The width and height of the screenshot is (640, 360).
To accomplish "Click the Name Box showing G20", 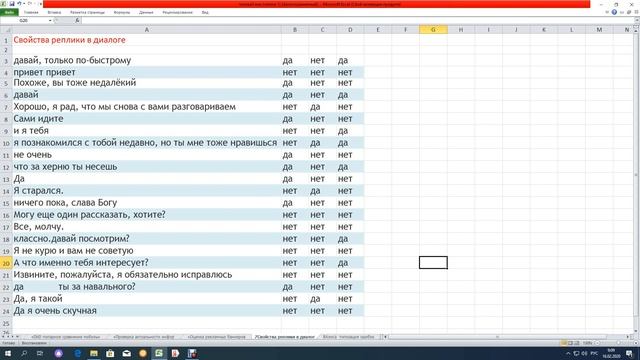I will click(x=24, y=20).
